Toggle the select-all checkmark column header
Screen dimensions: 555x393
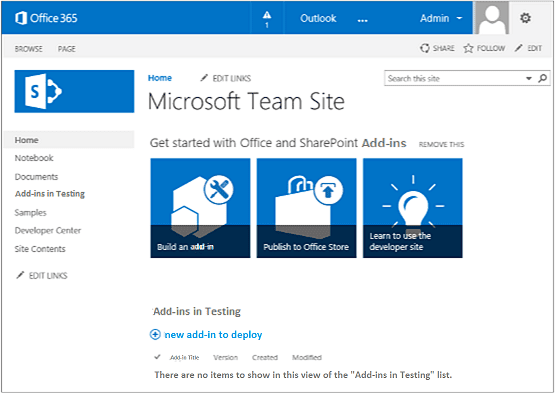(157, 357)
